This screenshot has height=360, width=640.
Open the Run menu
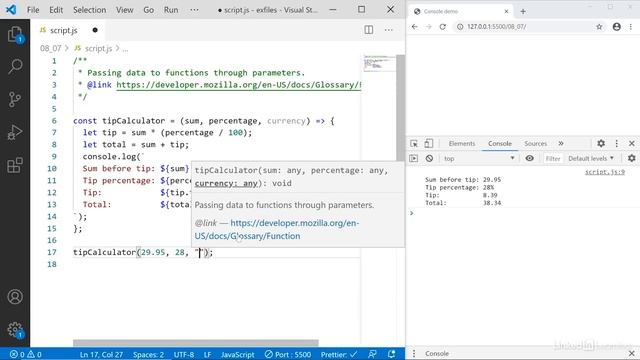pos(171,9)
